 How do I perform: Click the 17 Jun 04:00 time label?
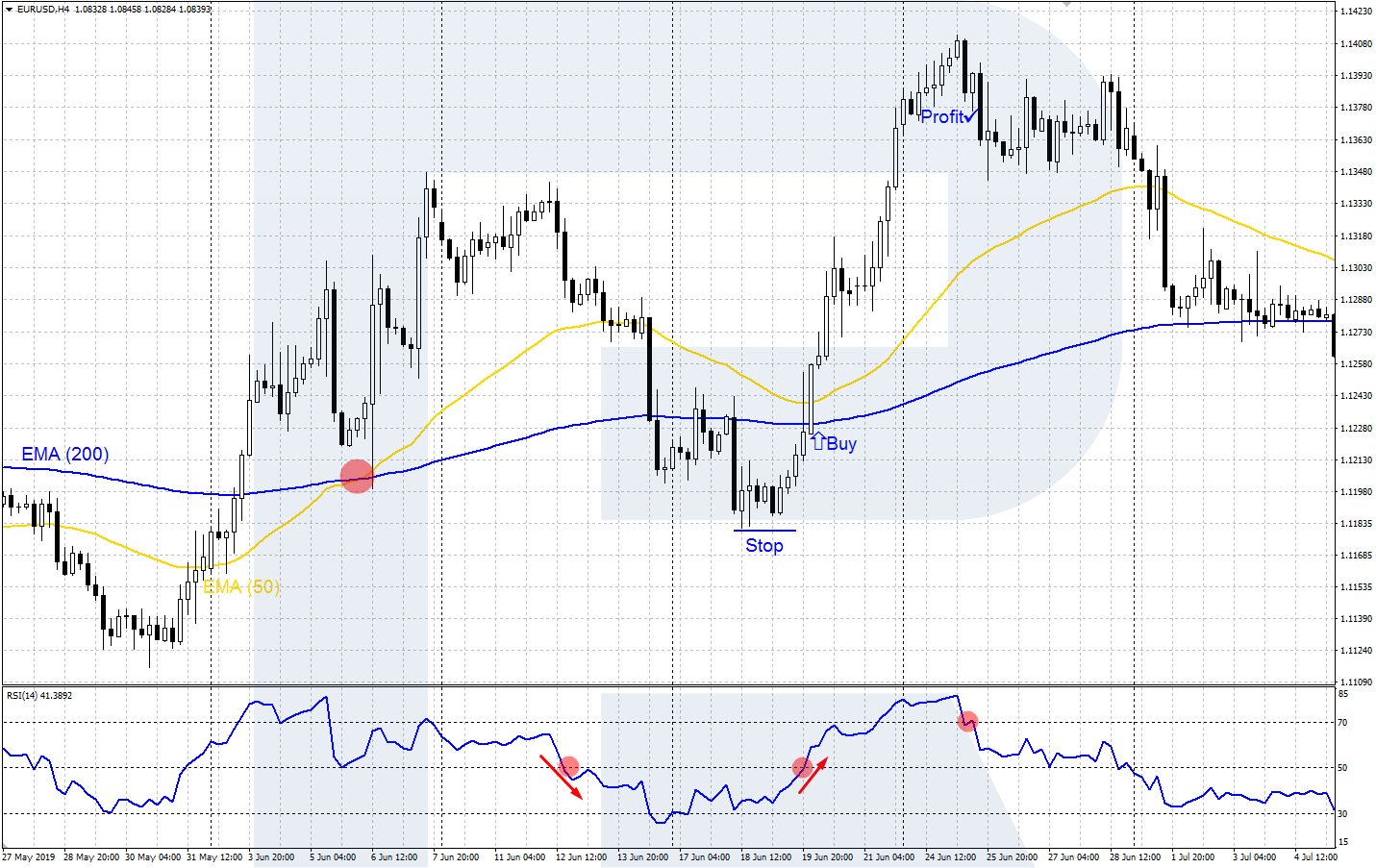(x=704, y=856)
